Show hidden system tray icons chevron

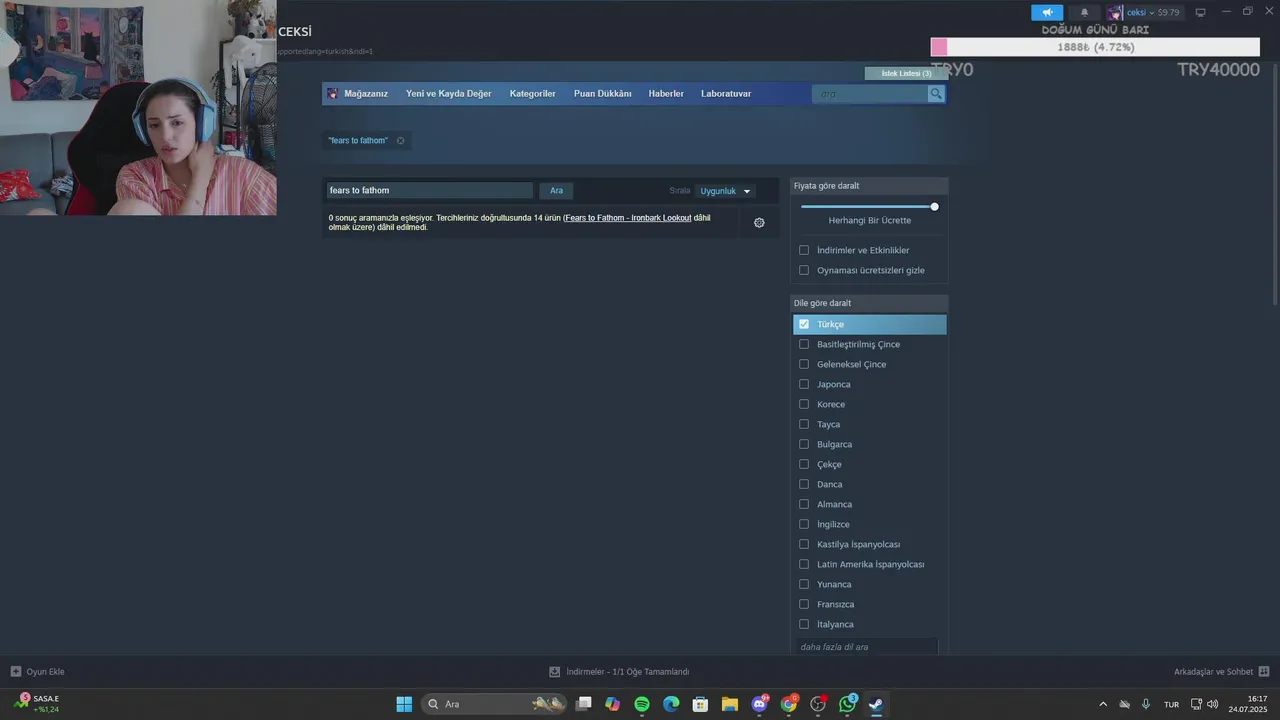pos(1103,704)
